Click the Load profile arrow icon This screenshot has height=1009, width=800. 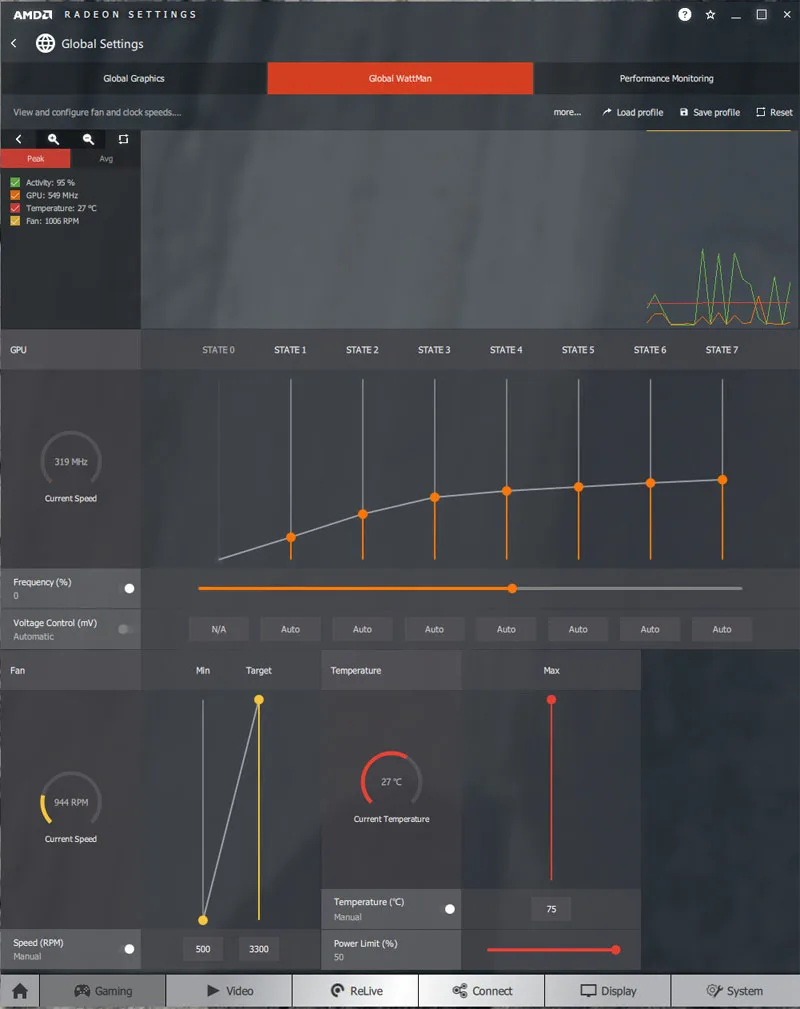tap(606, 112)
